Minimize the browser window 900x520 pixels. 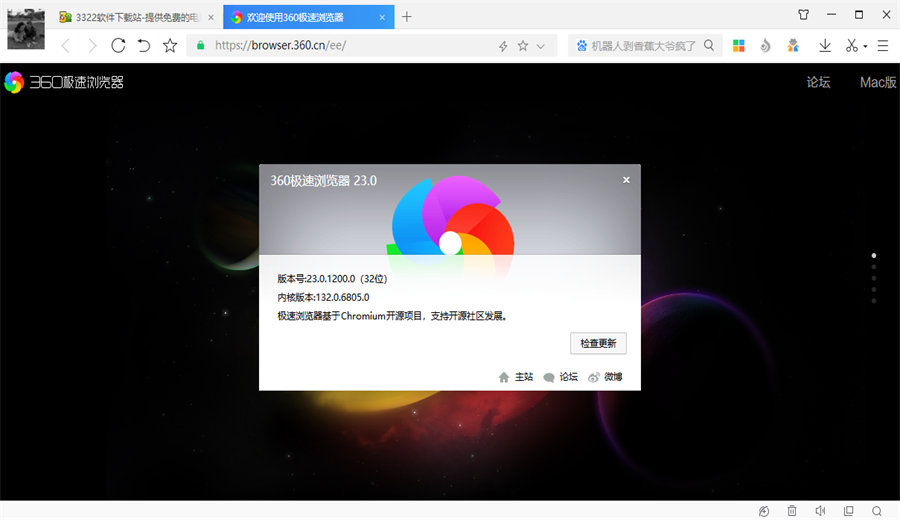(831, 15)
